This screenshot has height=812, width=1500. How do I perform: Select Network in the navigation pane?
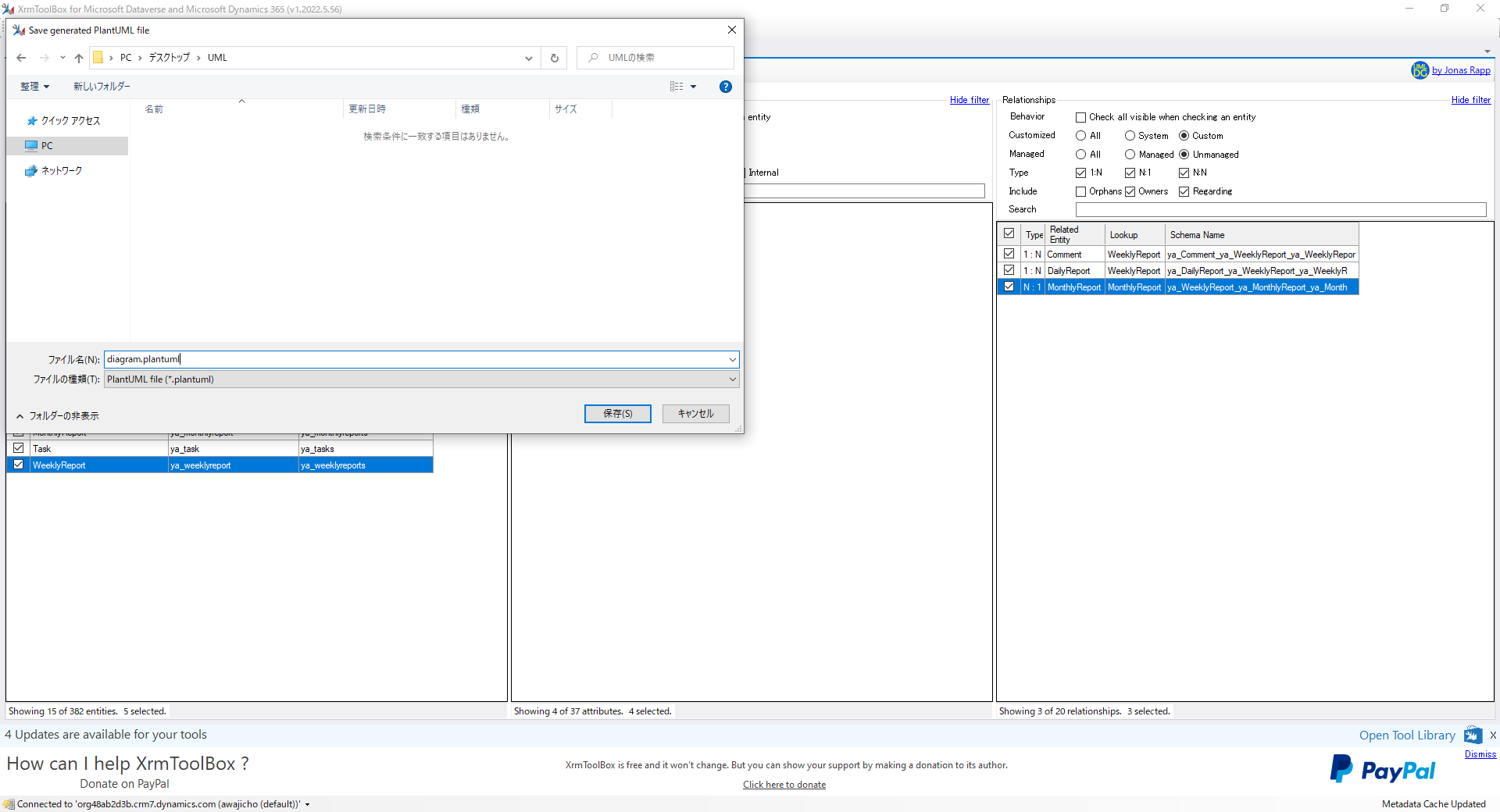[61, 171]
